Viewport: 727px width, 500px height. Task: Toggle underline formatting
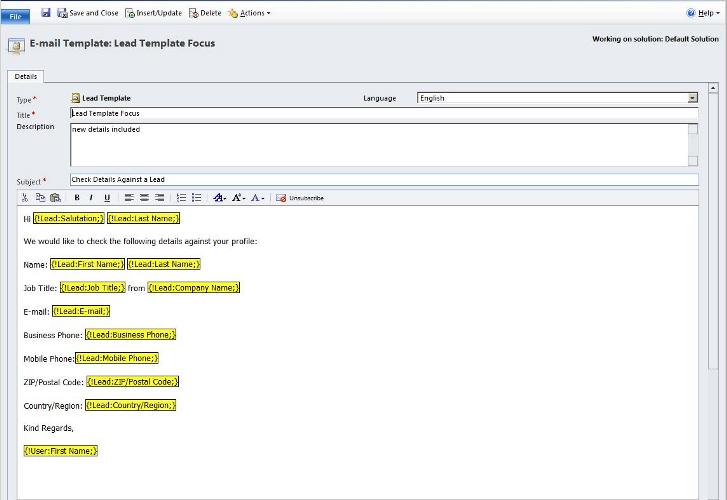coord(107,198)
